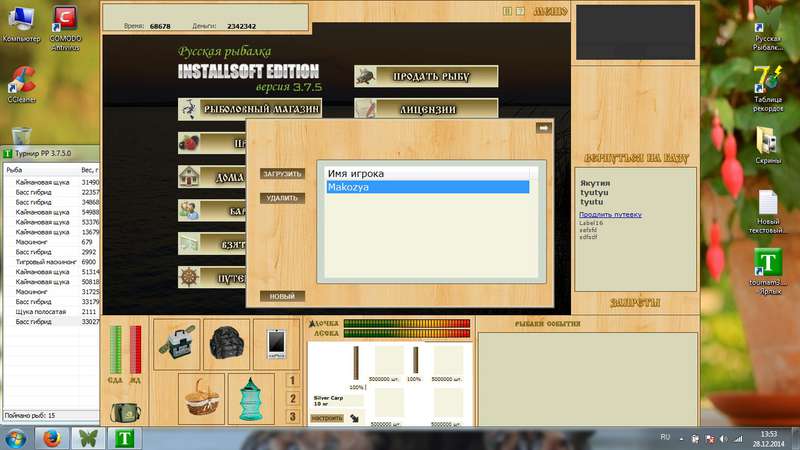Open the green fish keepnet
This screenshot has height=450, width=800.
point(251,399)
